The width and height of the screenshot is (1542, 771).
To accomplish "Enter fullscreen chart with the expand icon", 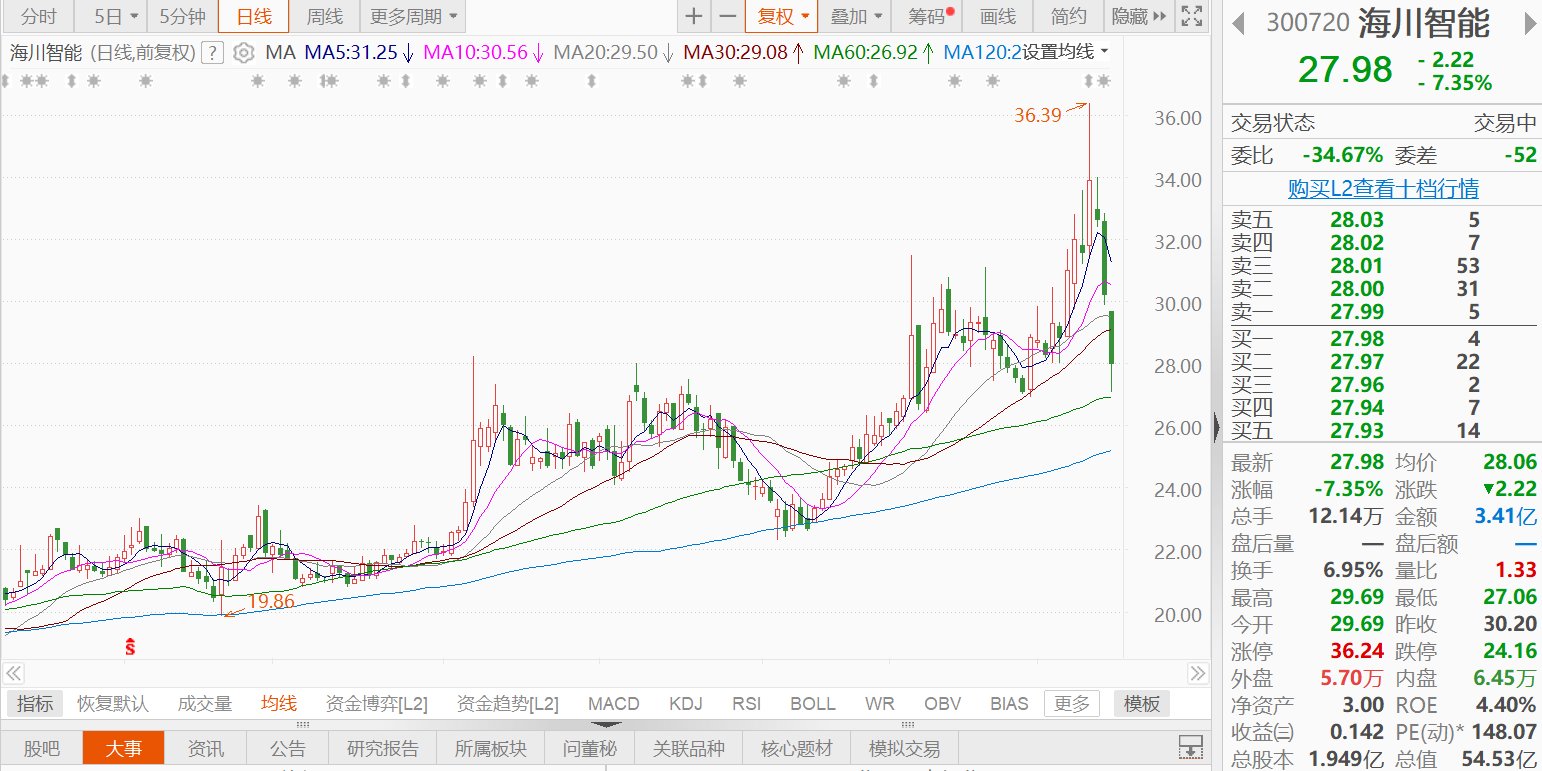I will click(1190, 16).
